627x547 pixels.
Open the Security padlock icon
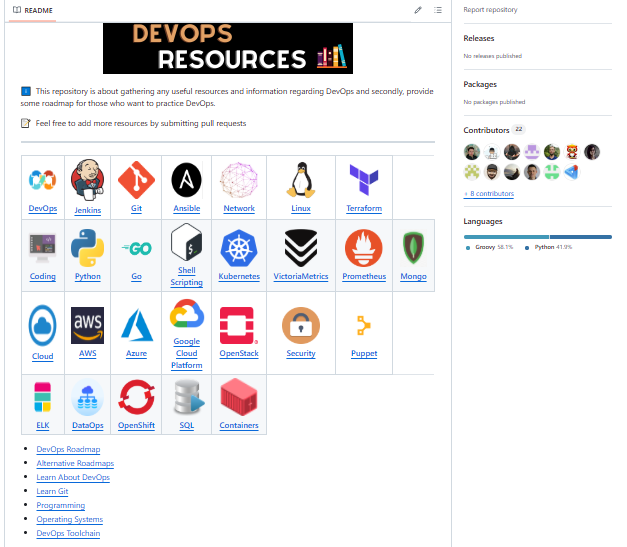pyautogui.click(x=301, y=325)
